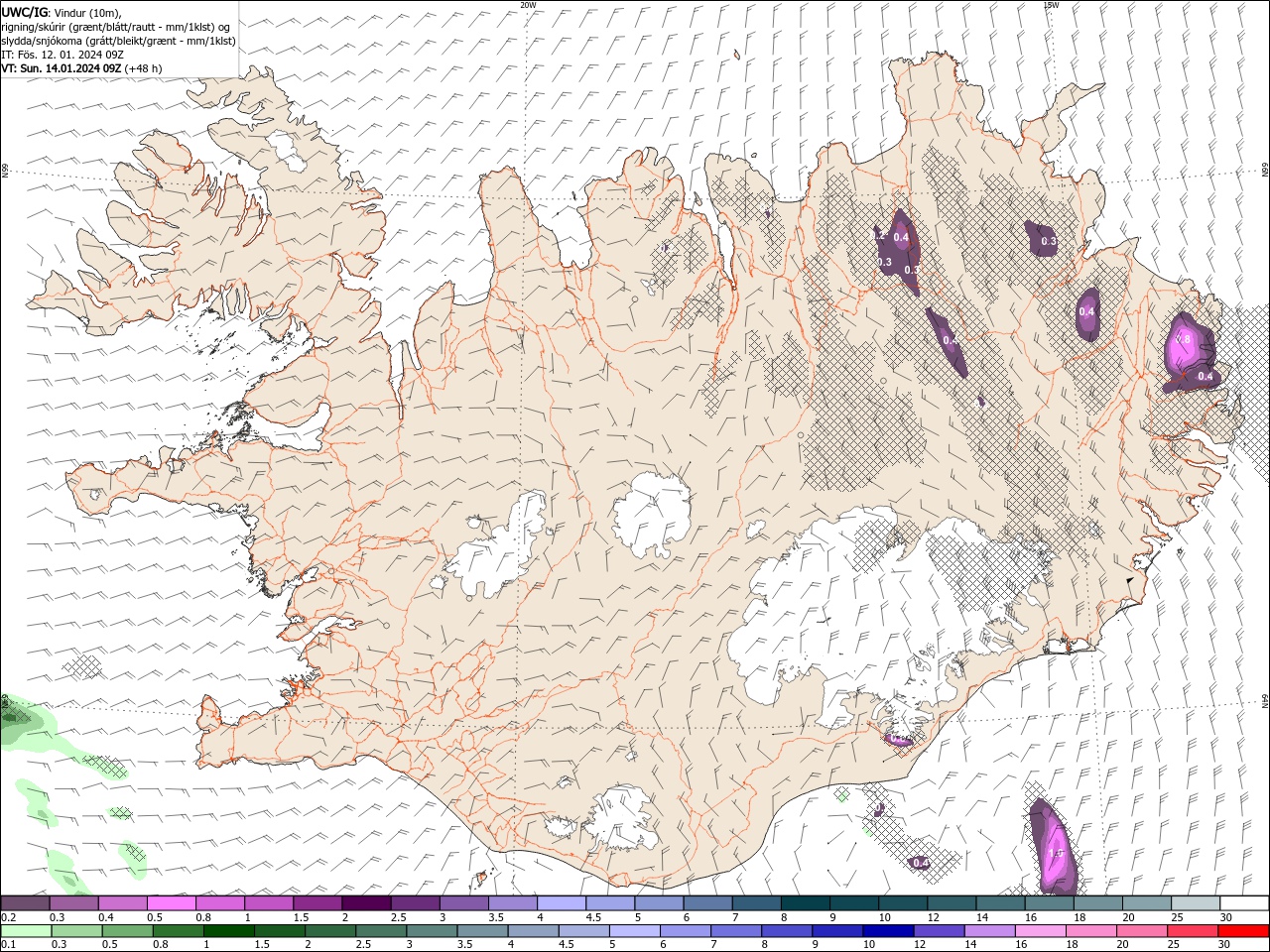The image size is (1270, 952).
Task: Click the '0.1' label under the lower legend
Action: pyautogui.click(x=8, y=945)
